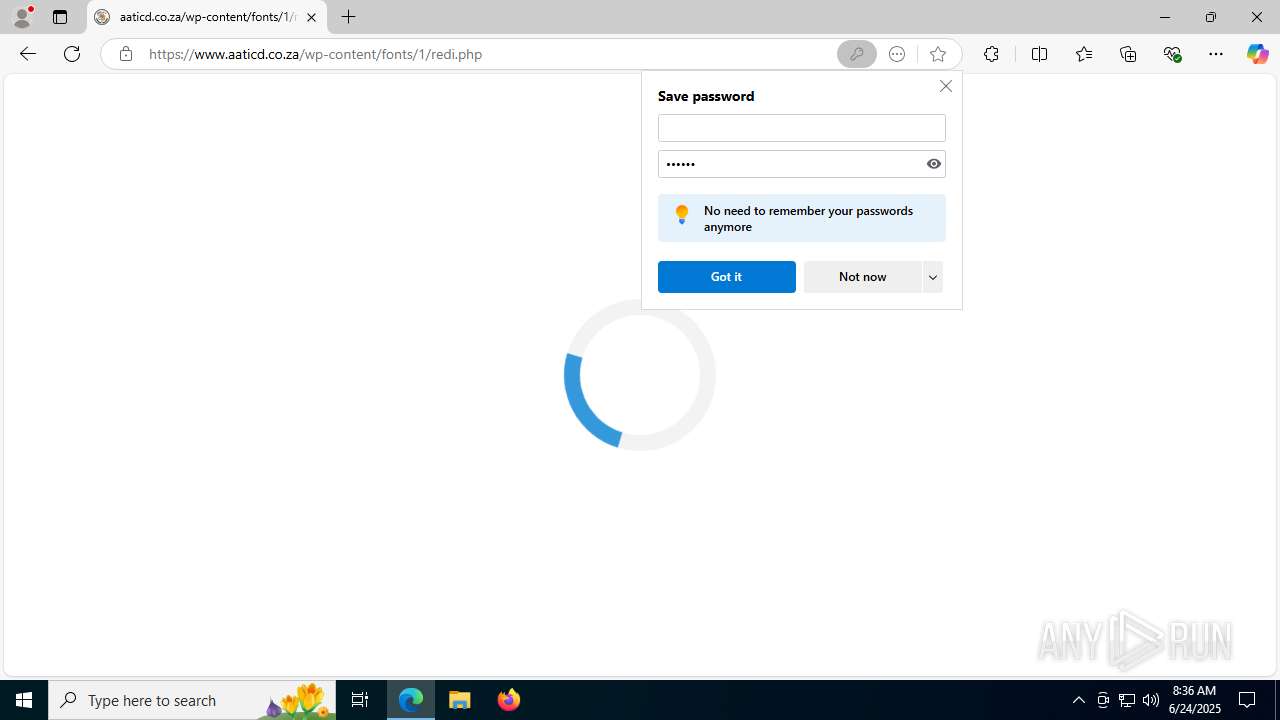
Task: Click the address bar URL
Action: coord(316,54)
